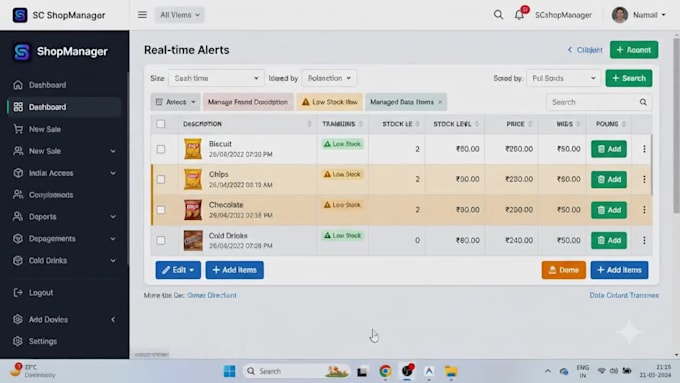This screenshot has width=680, height=383.
Task: Open the Artecs filter dropdown
Action: point(175,102)
